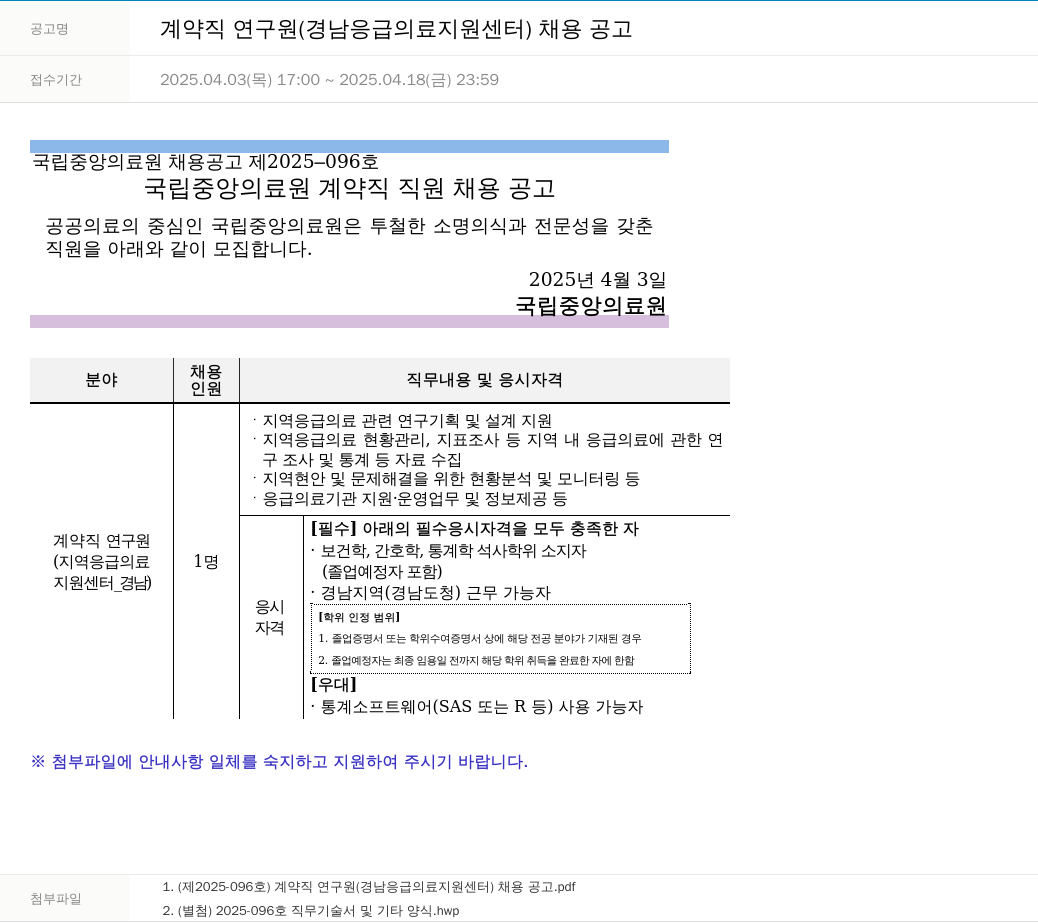Click 지역응급의료 현황관리, 지표조사 line
The image size is (1038, 923).
click(487, 450)
